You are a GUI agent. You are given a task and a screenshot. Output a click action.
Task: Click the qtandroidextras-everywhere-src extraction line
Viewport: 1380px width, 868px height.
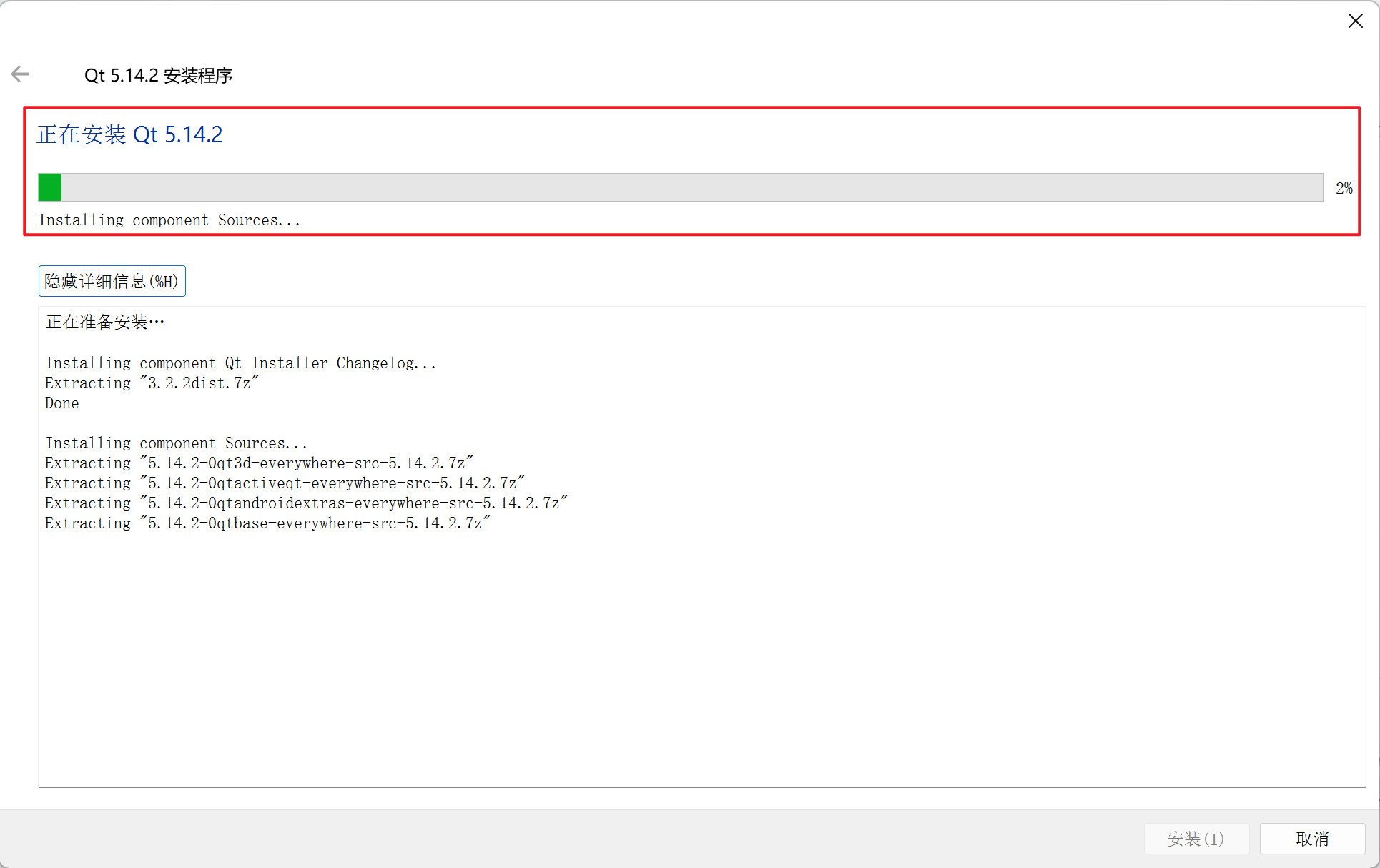click(x=306, y=503)
